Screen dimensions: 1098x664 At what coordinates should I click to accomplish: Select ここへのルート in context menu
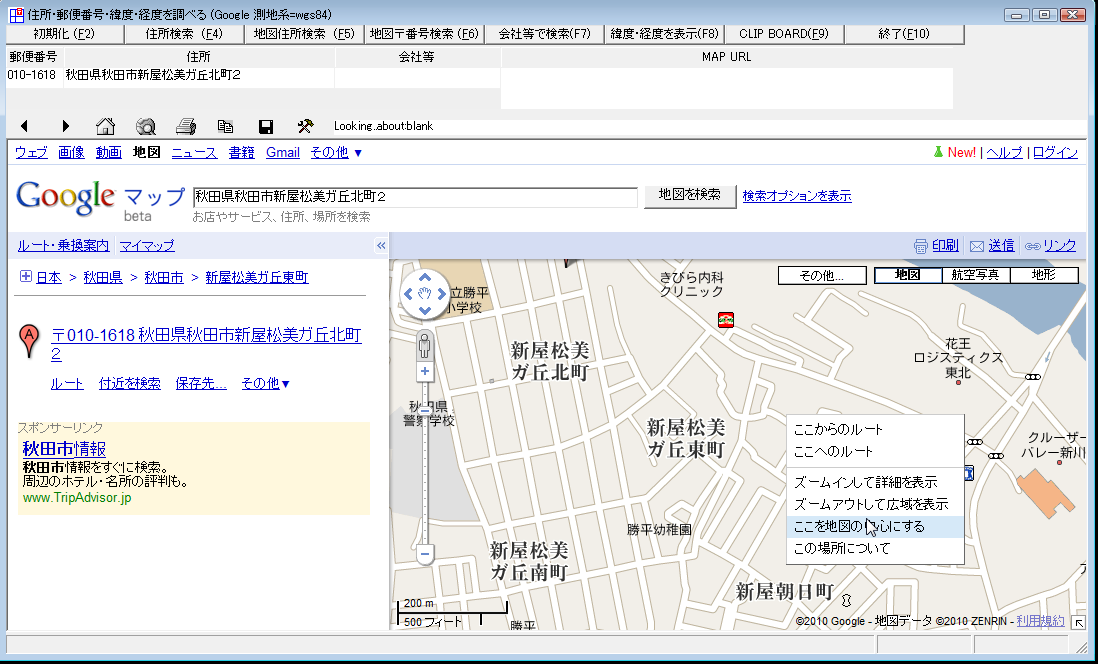point(875,451)
